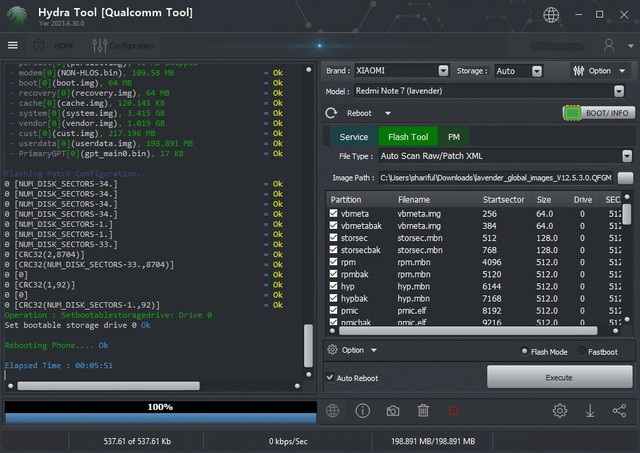Switch to the Service tab
This screenshot has width=640, height=453.
pos(353,137)
